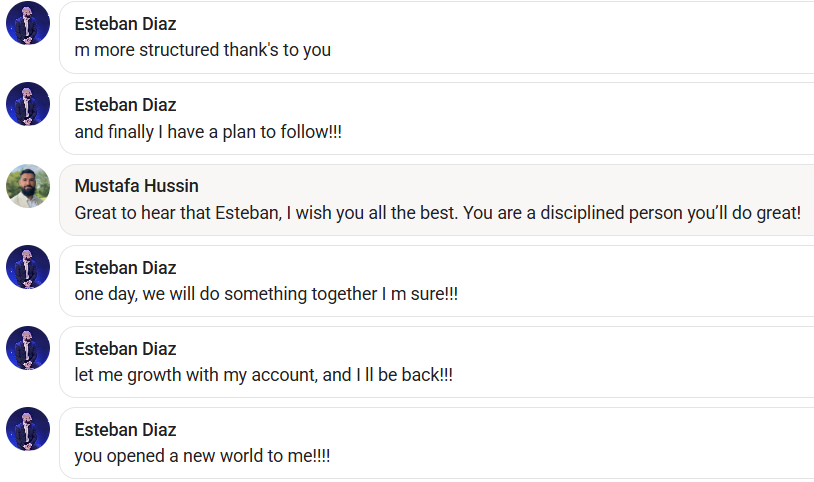The image size is (814, 482).
Task: Select message "you opened a new world to me!!!!"
Action: pyautogui.click(x=202, y=456)
